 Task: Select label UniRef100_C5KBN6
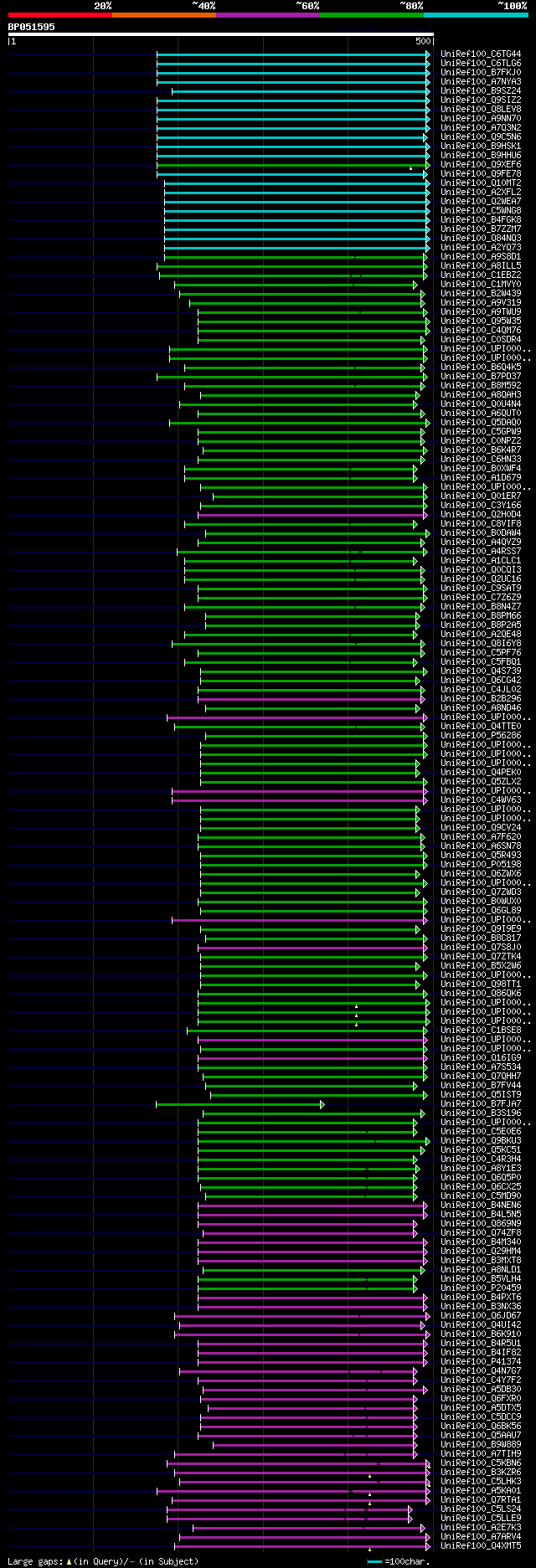pyautogui.click(x=481, y=1463)
